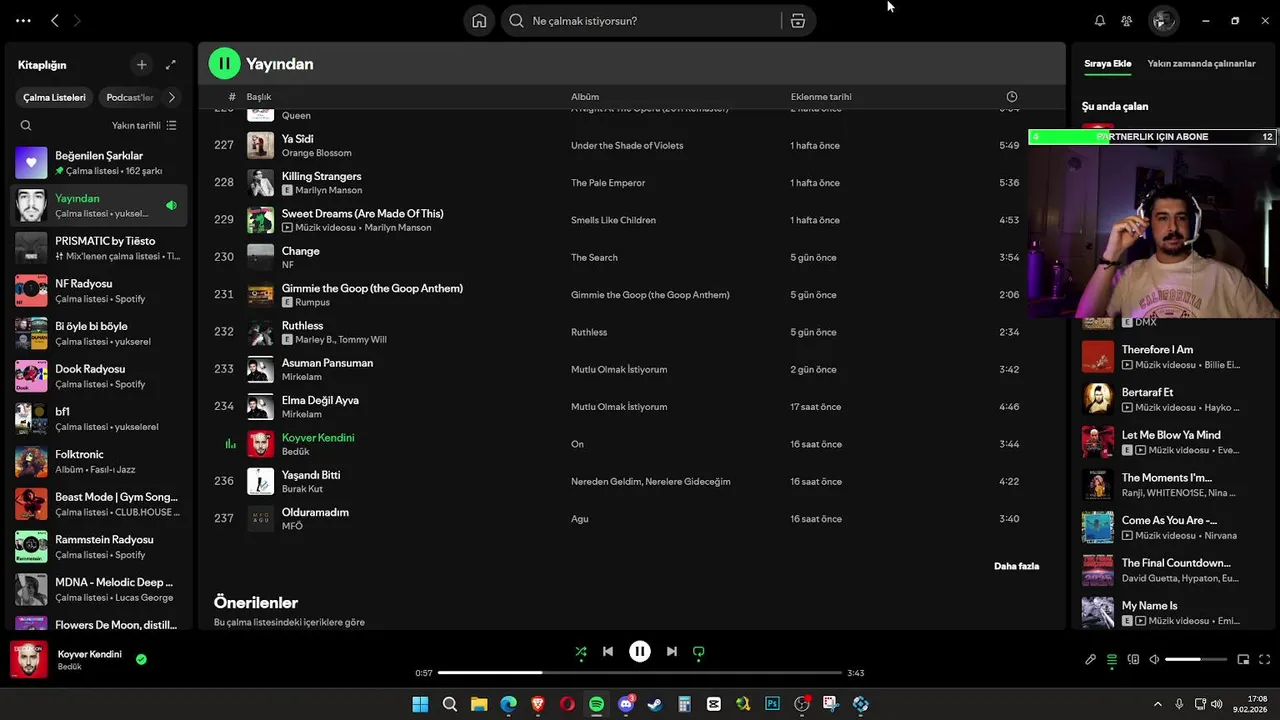Remove Koyver Kendini from liked via checkmark

(141, 659)
